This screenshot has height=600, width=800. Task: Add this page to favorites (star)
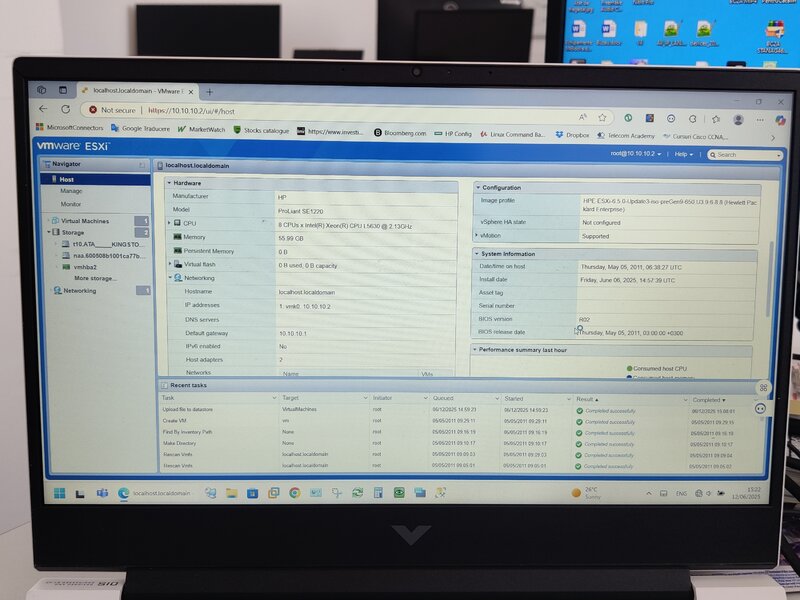(602, 117)
